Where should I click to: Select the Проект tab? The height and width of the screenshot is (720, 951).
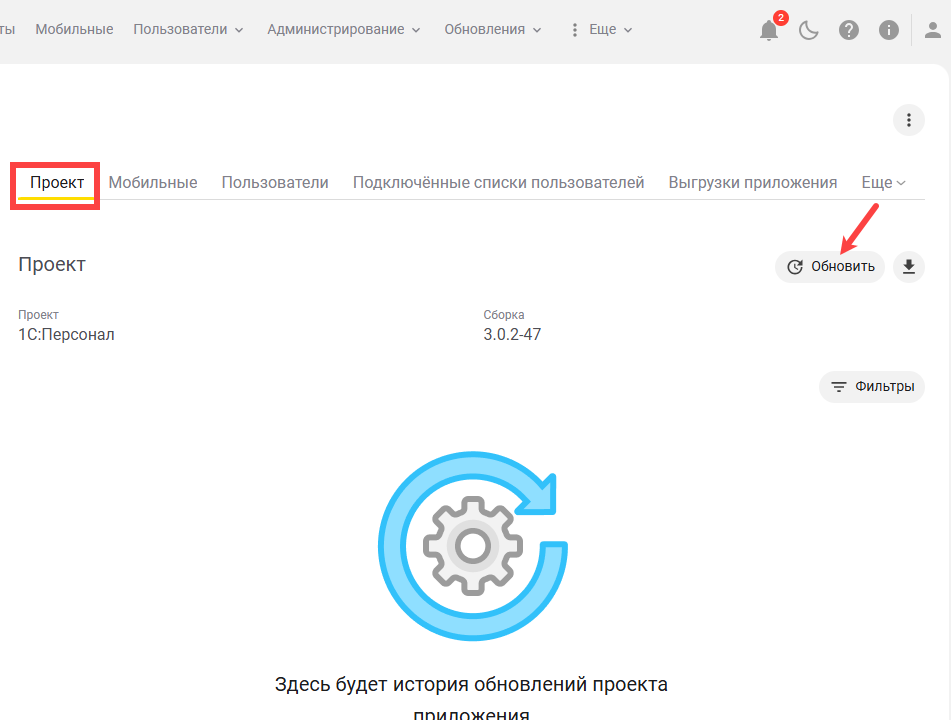(57, 183)
